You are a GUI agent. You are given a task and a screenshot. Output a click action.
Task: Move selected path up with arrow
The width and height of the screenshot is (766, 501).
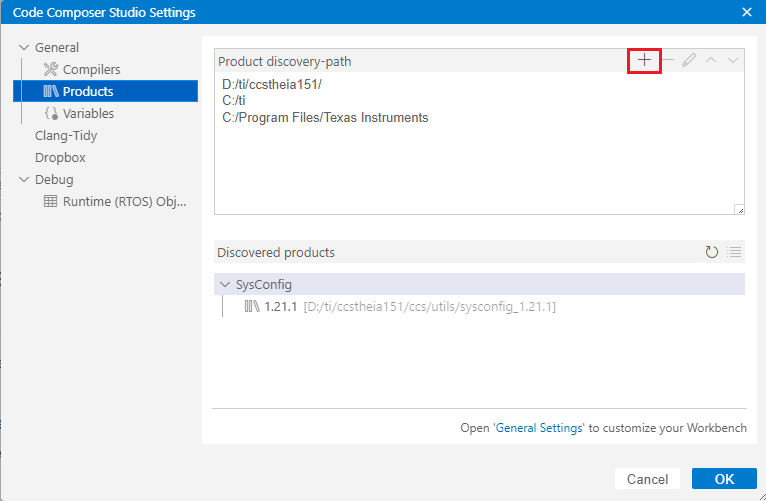(711, 61)
